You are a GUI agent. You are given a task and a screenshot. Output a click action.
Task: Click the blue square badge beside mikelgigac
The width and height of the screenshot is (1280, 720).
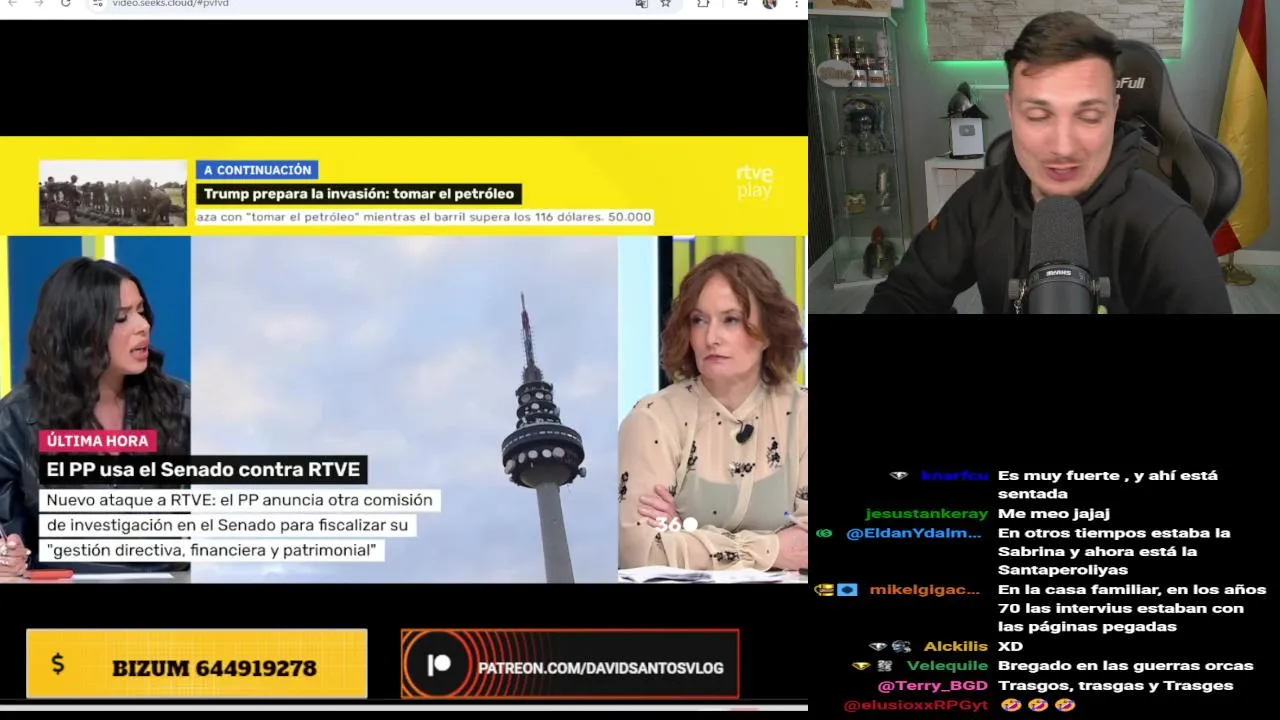848,590
